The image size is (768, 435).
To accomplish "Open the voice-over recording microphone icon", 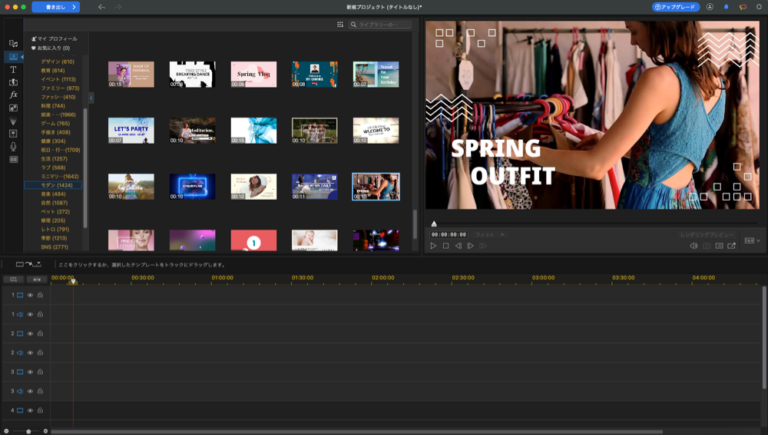I will (x=13, y=146).
